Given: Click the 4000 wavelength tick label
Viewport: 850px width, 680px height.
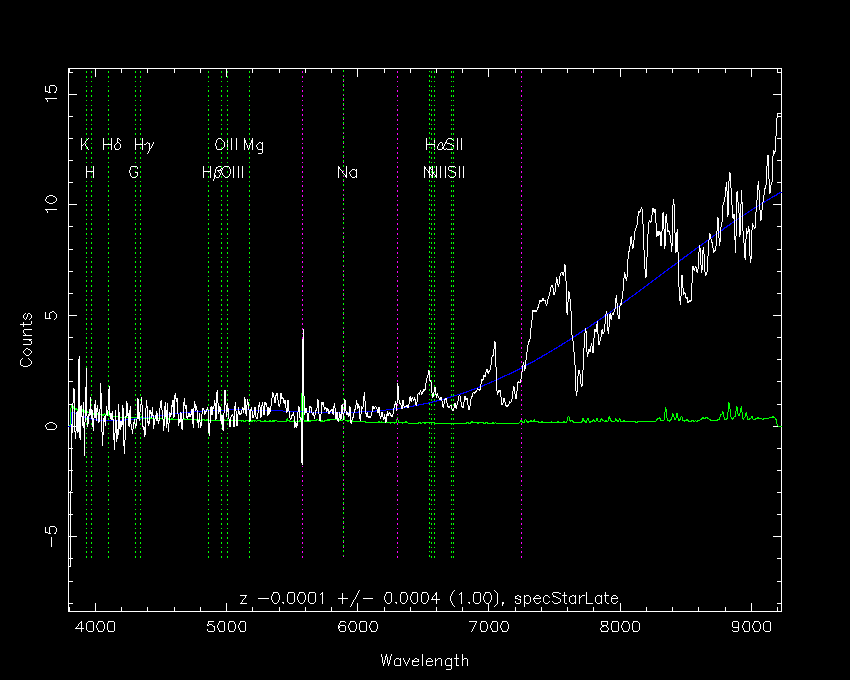Looking at the screenshot, I should click(x=95, y=627).
